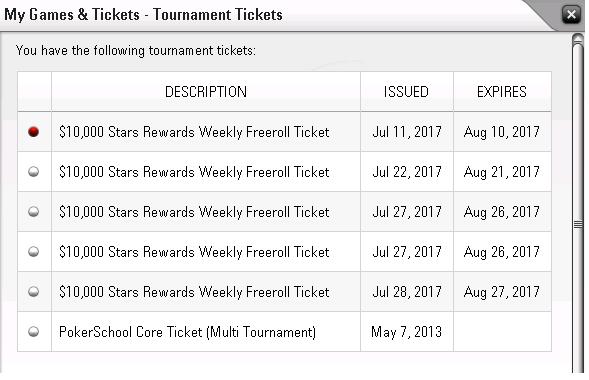Screen dimensions: 589x380
Task: Click the Jul 11, 2017 issued date
Action: pyautogui.click(x=407, y=132)
